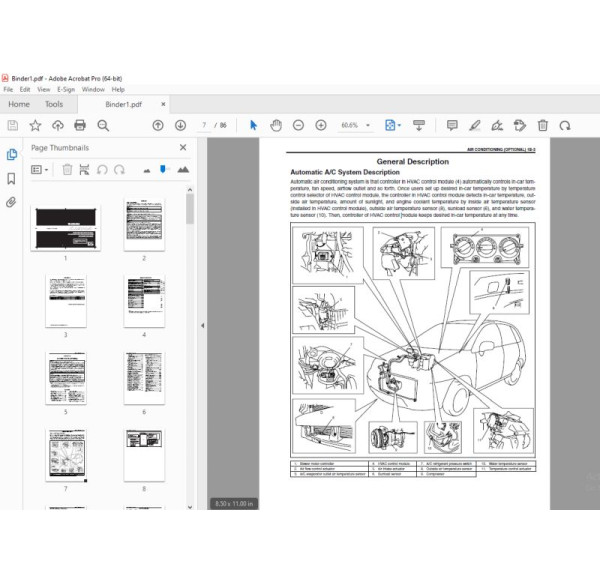Collapse the navigation pane divider arrow
Viewport: 600px width, 583px height.
[203, 325]
